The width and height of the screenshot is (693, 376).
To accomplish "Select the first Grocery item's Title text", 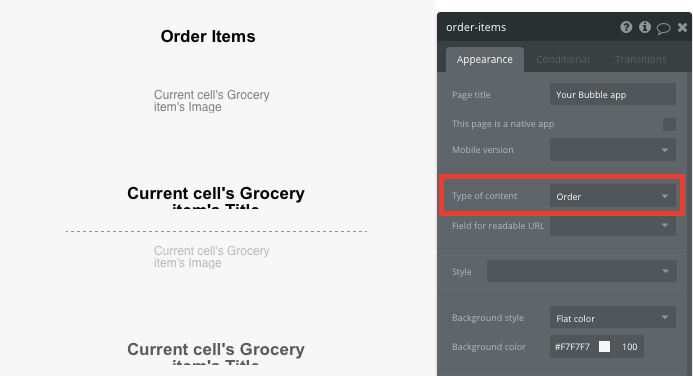I will pos(216,197).
